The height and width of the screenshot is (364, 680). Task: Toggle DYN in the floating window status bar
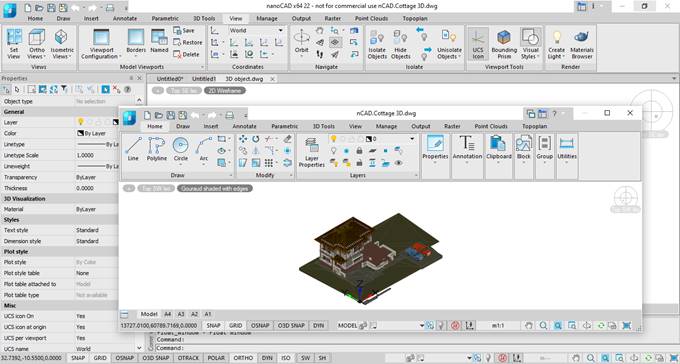(x=318, y=325)
